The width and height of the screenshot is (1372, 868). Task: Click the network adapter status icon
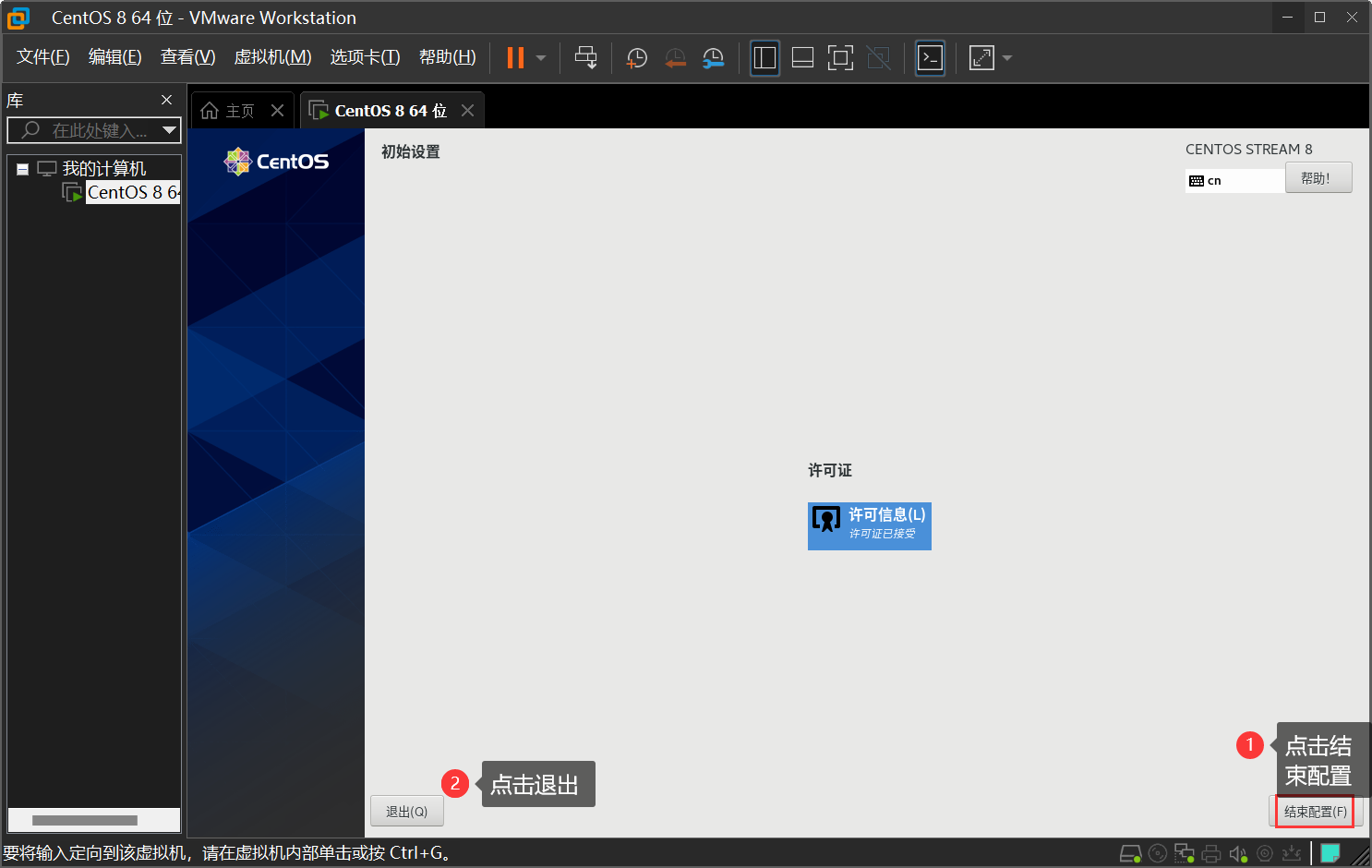(1185, 853)
